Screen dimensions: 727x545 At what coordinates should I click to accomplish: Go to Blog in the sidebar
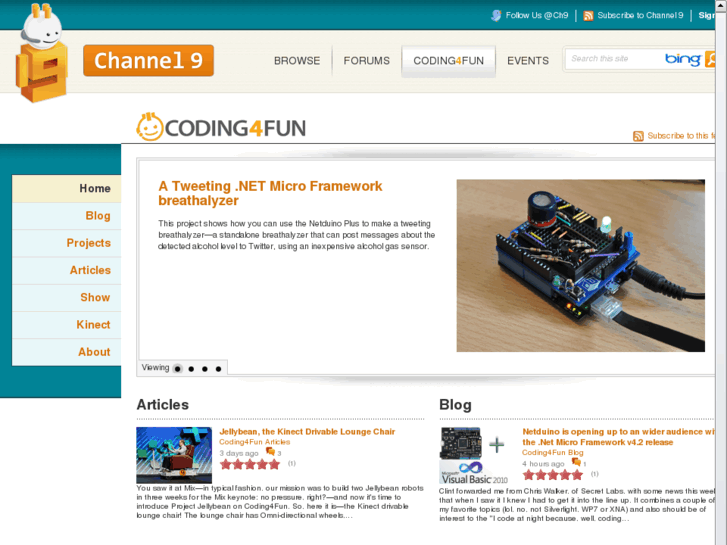pyautogui.click(x=67, y=216)
